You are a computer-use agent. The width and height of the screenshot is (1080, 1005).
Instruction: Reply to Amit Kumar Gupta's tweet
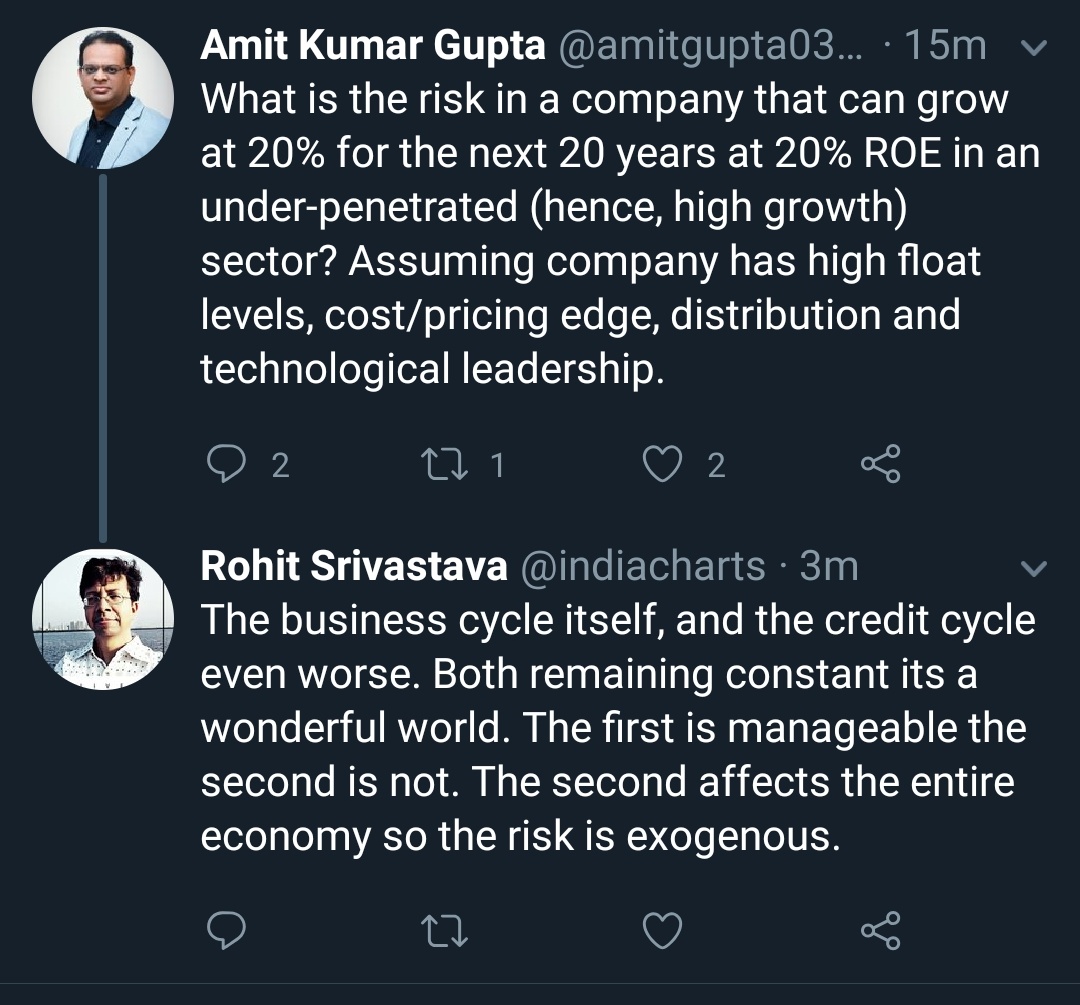226,465
